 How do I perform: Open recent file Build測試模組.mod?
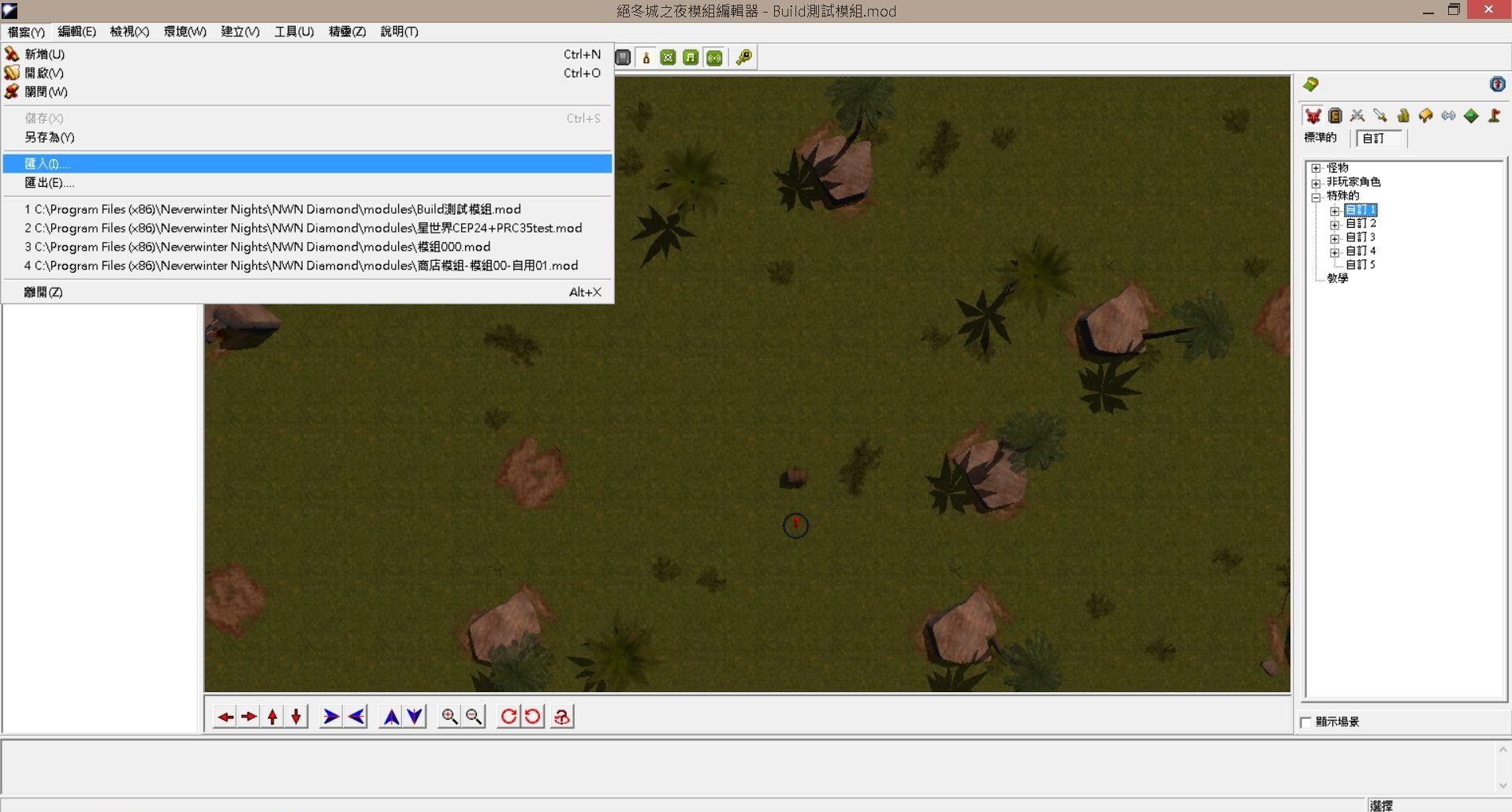(307, 209)
